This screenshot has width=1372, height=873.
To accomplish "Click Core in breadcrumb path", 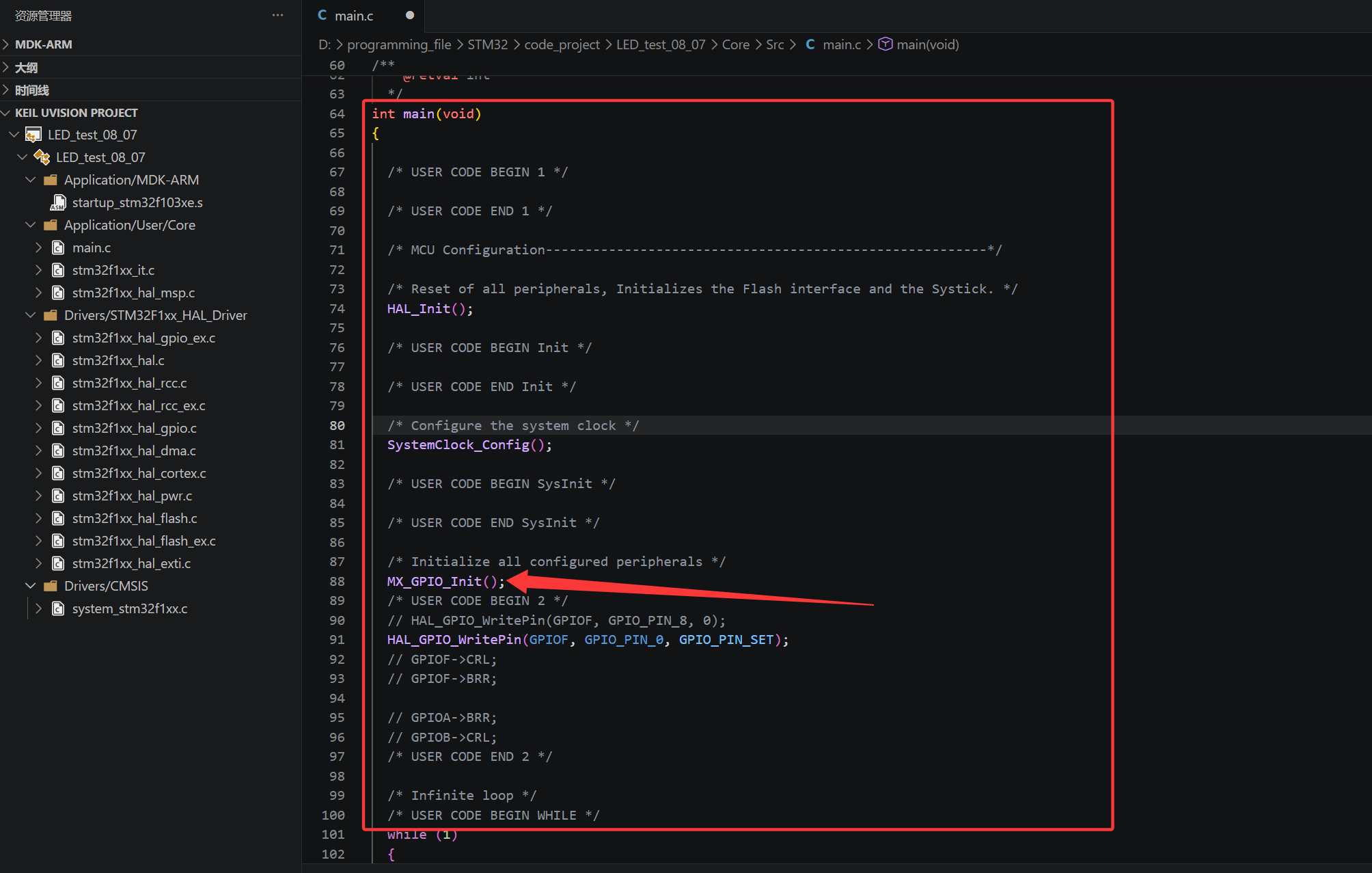I will 736,44.
